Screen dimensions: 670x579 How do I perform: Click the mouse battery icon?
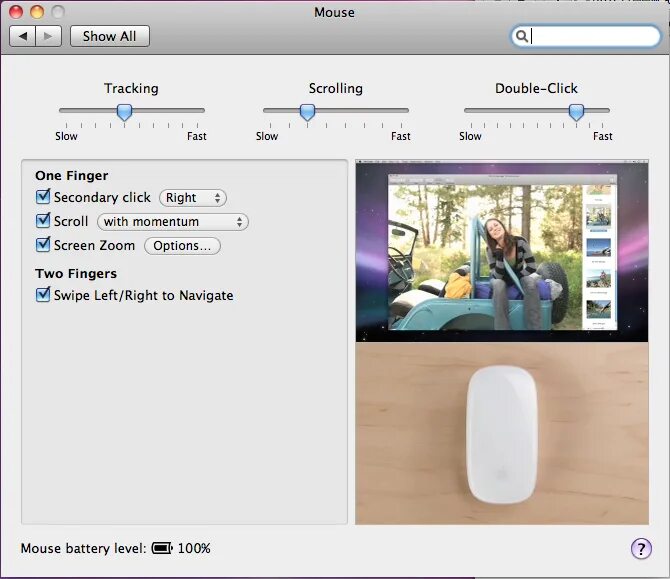(162, 548)
